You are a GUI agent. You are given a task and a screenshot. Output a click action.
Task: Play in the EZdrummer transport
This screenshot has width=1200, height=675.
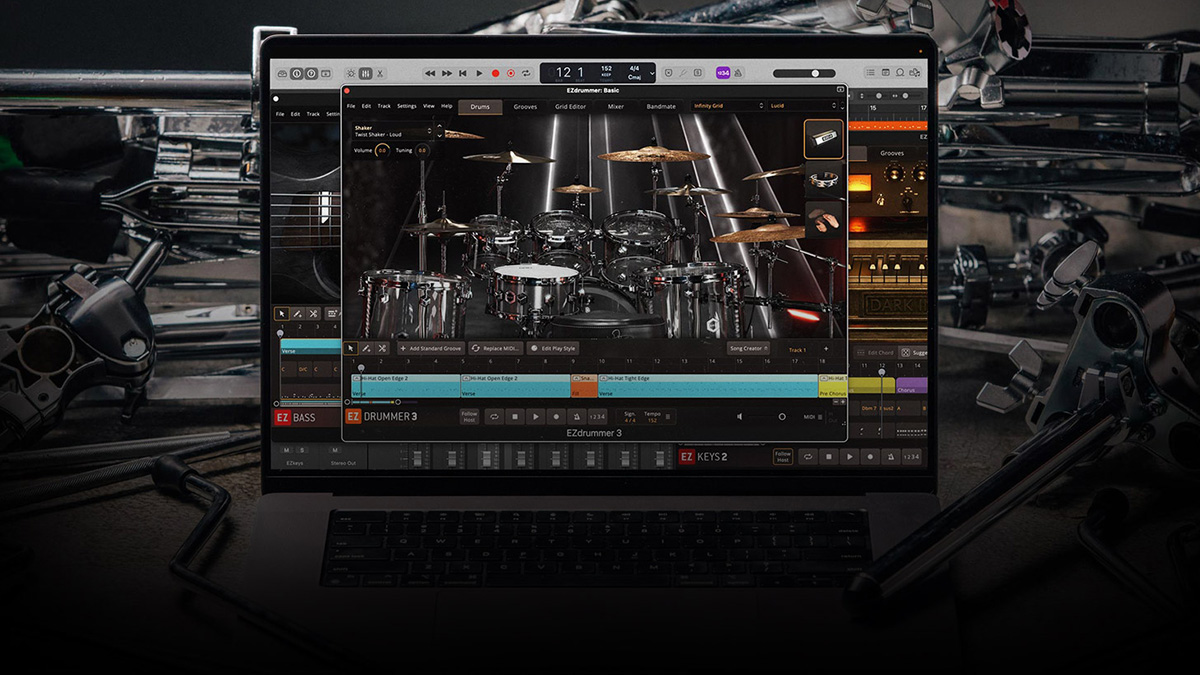535,416
